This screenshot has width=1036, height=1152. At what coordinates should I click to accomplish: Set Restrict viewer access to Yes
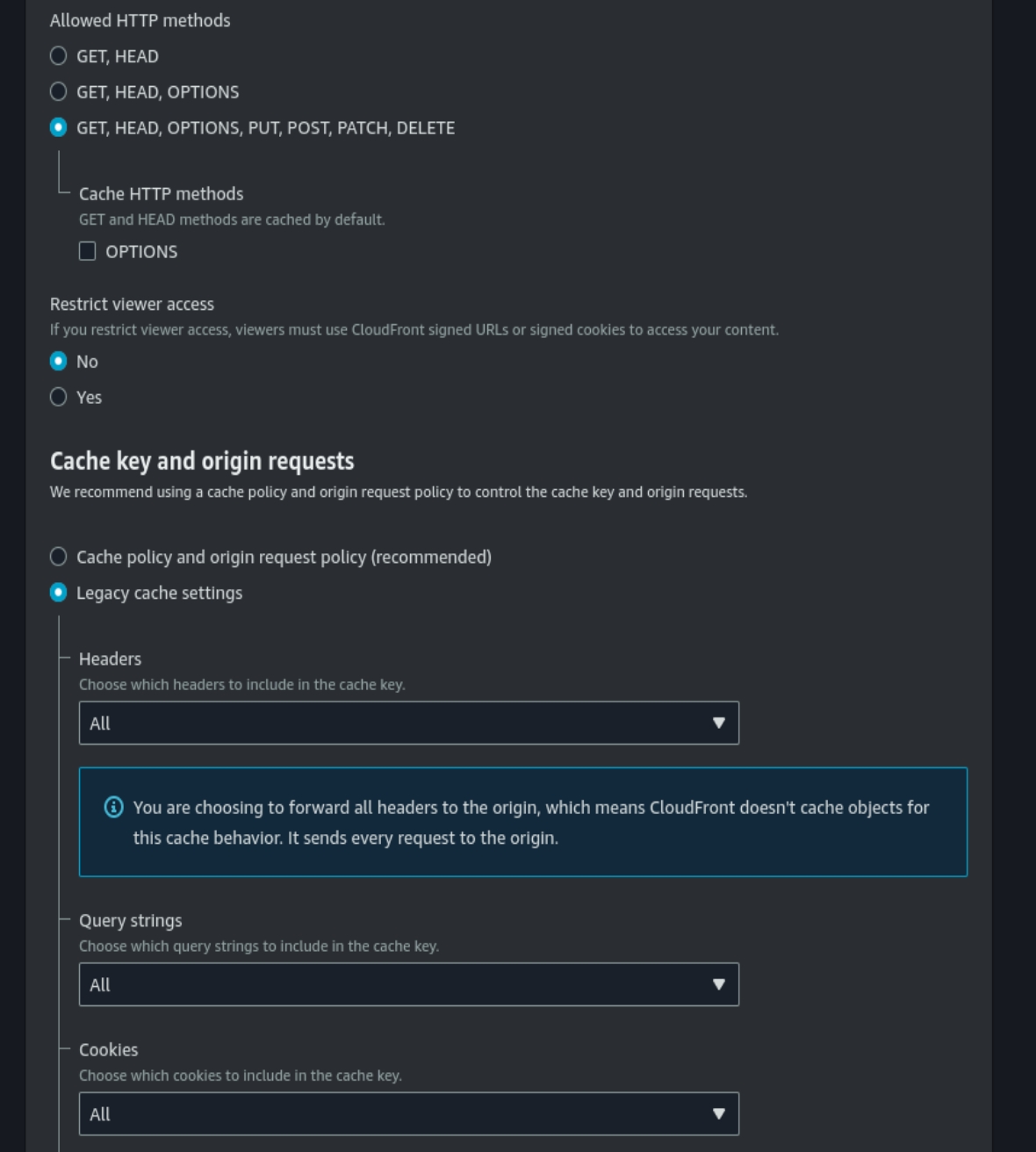(59, 398)
